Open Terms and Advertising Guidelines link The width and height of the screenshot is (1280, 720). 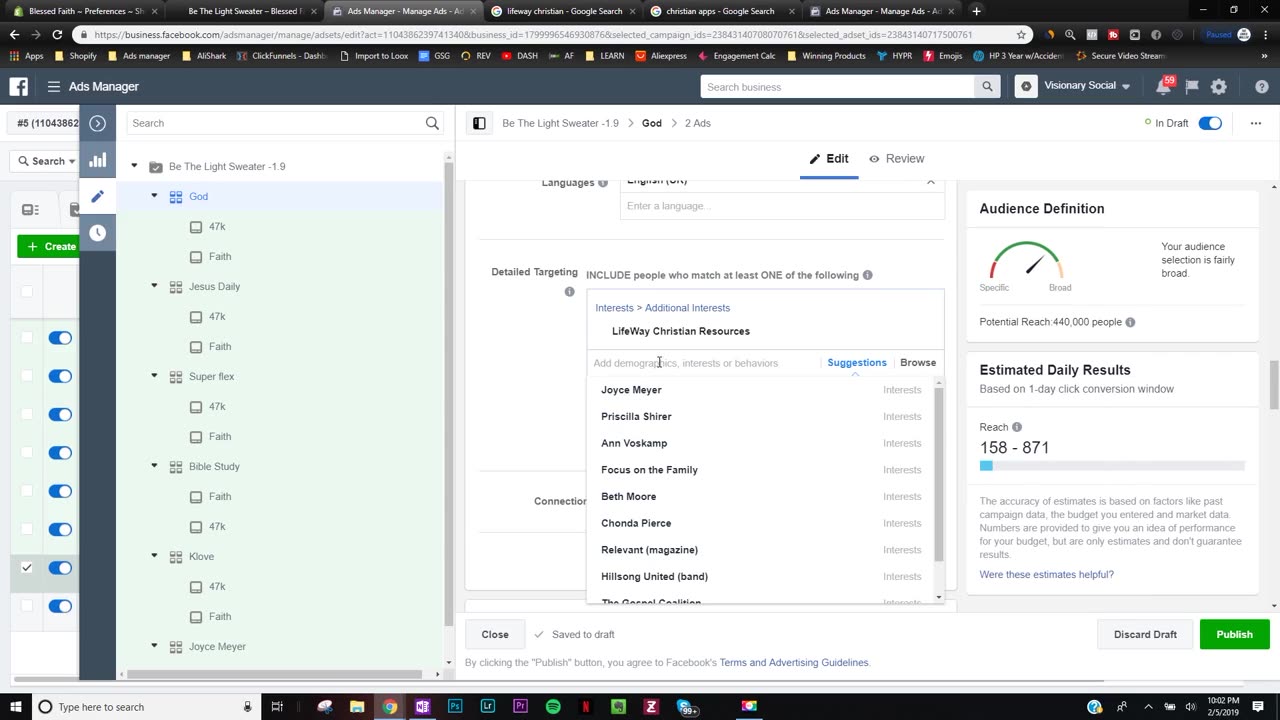pyautogui.click(x=794, y=662)
